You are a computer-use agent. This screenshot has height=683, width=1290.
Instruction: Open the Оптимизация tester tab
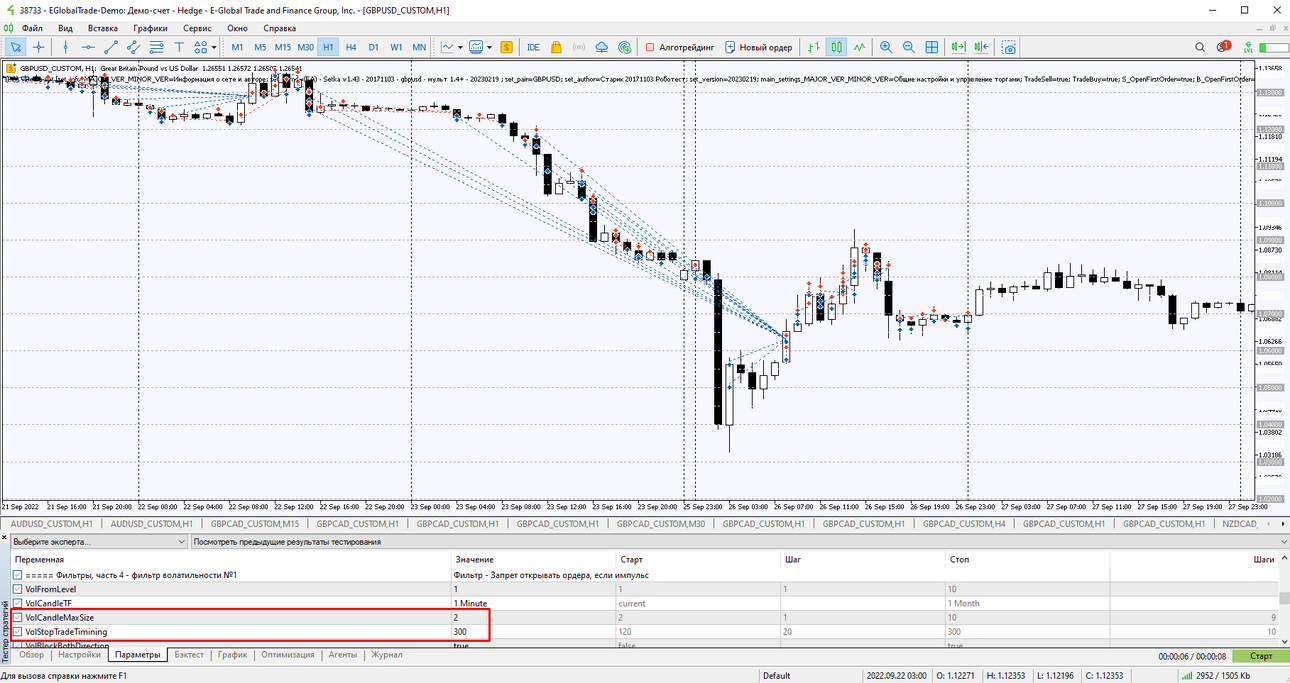(x=287, y=655)
